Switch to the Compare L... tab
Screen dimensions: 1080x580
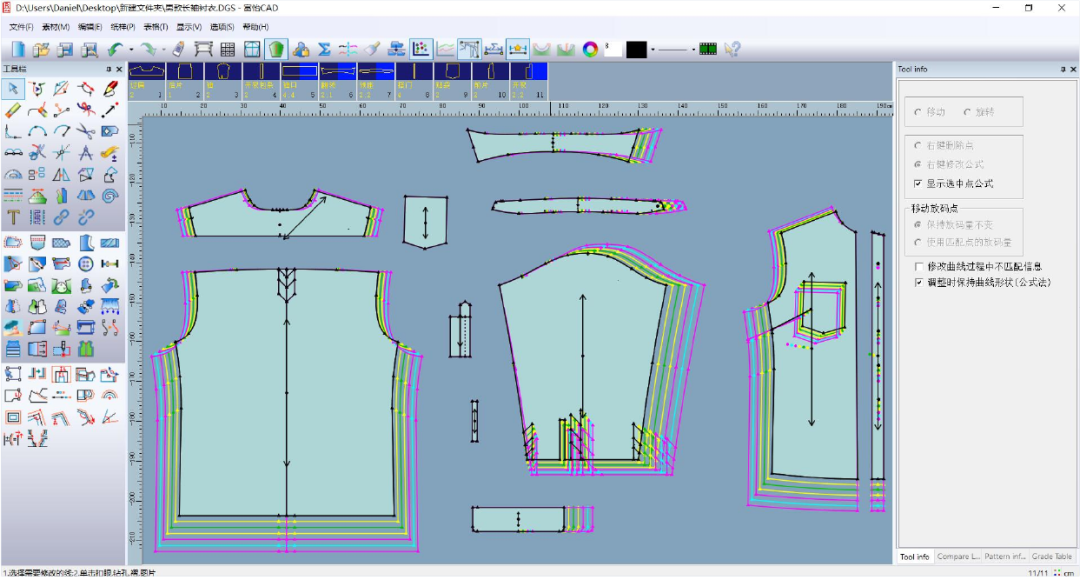(957, 557)
